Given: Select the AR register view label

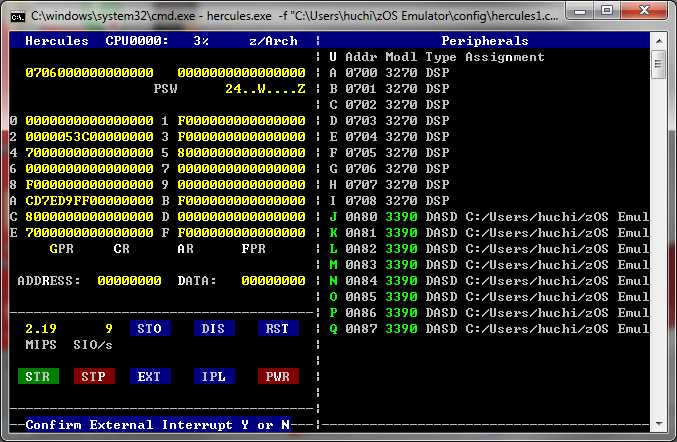Looking at the screenshot, I should pyautogui.click(x=186, y=249).
